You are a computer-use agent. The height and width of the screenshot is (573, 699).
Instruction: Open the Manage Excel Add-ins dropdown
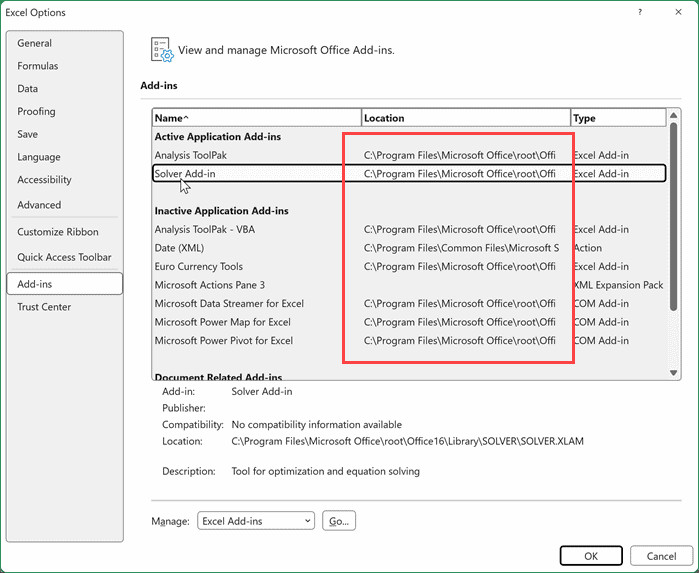(256, 521)
